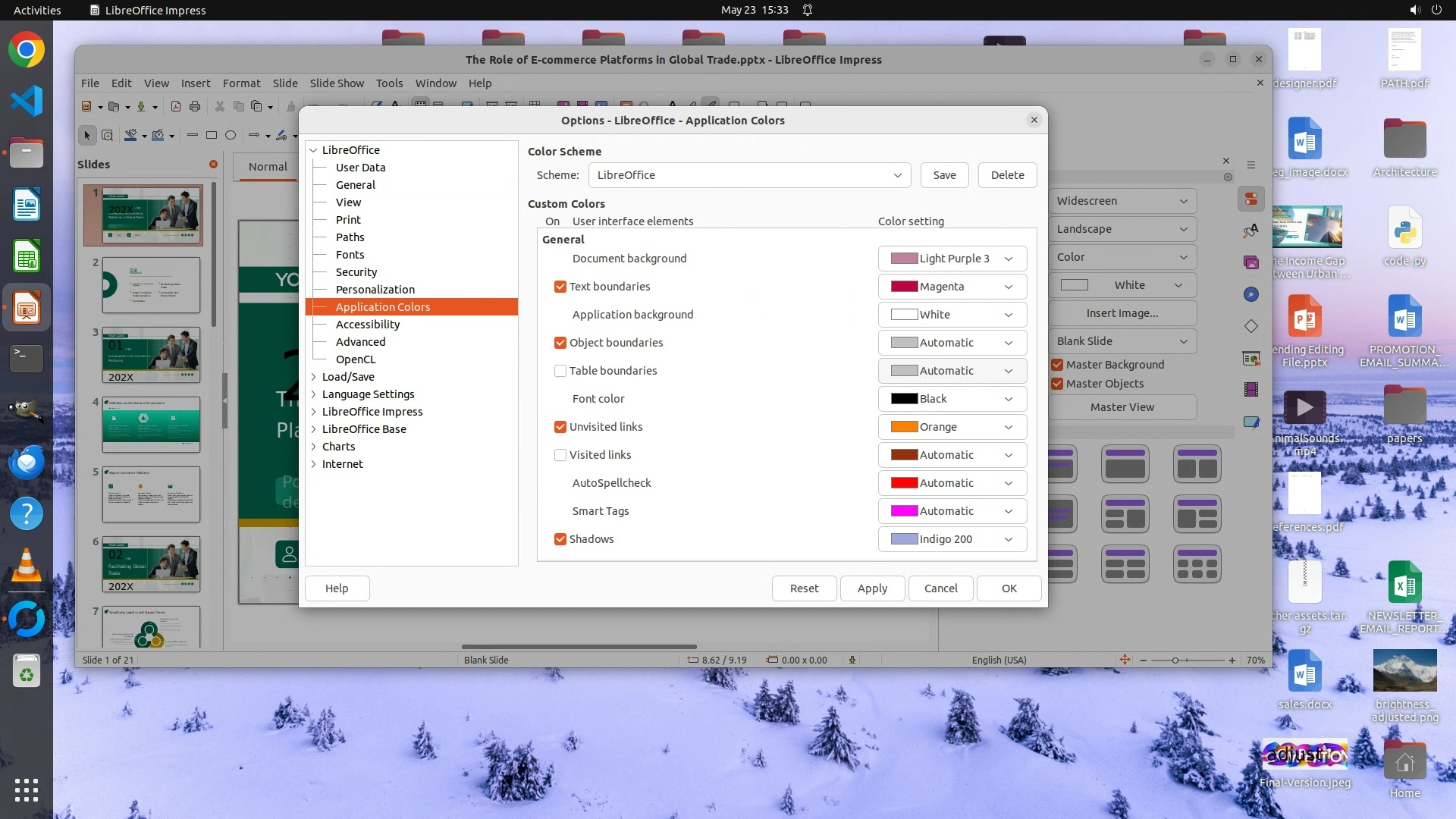This screenshot has height=819, width=1456.
Task: Enable the Visited links checkbox
Action: click(x=560, y=455)
